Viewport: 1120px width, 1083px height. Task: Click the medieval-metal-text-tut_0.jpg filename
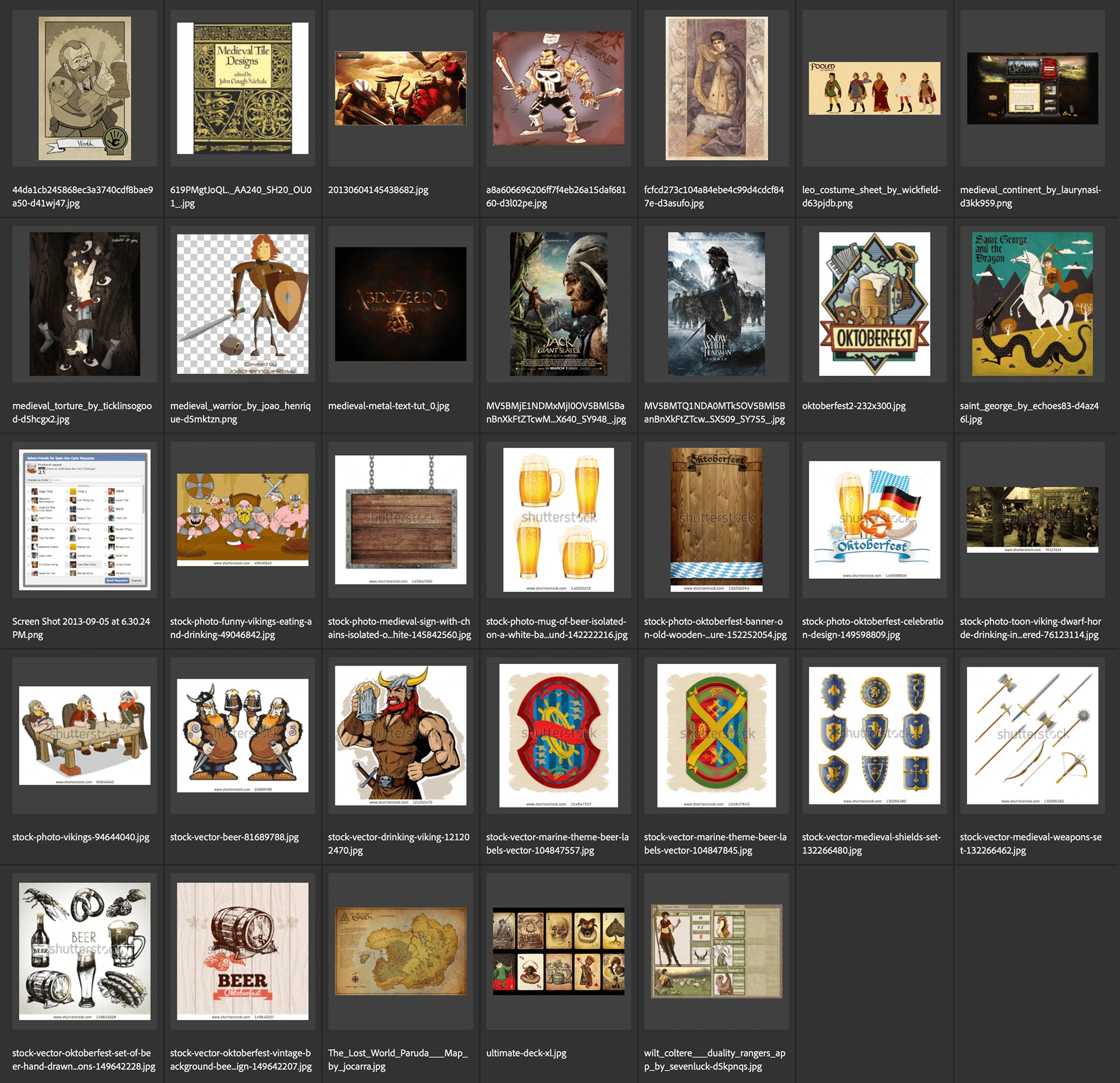click(388, 406)
